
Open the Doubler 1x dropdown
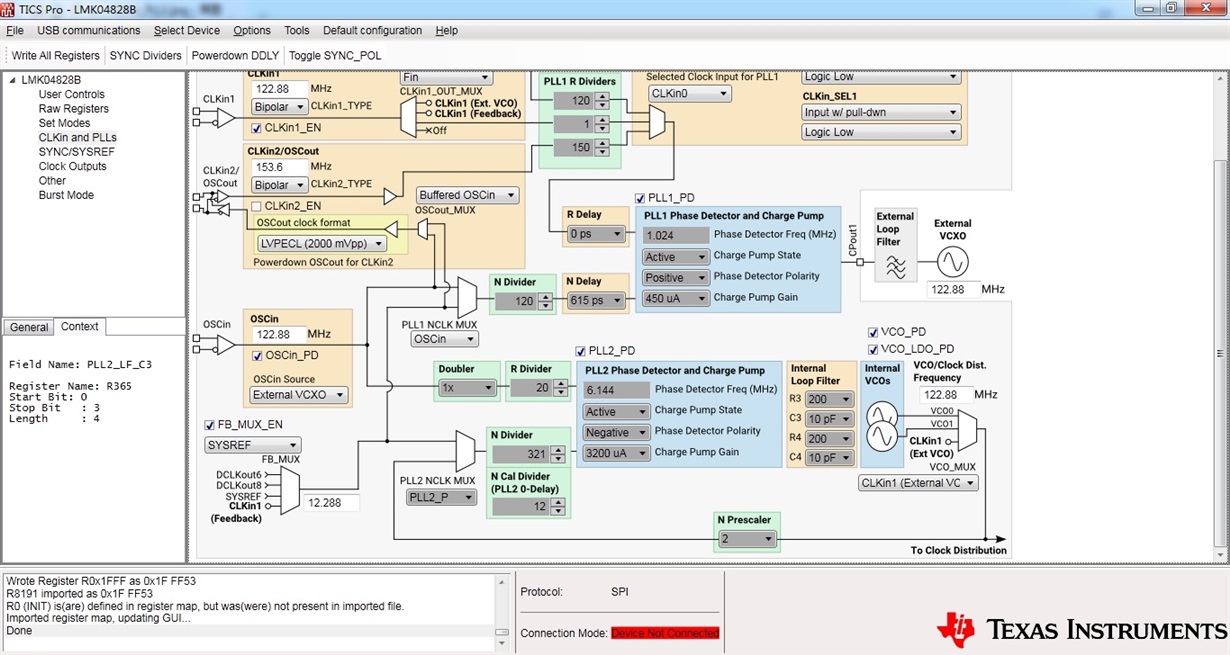[468, 388]
